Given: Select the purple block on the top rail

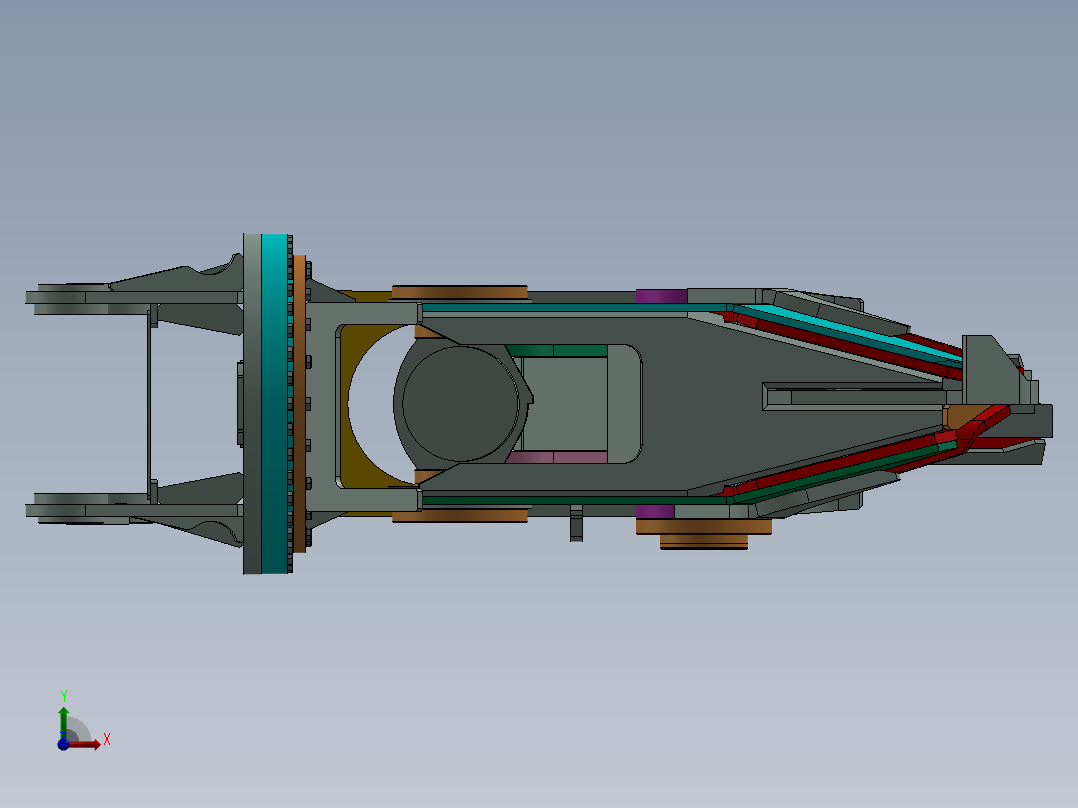Looking at the screenshot, I should 661,296.
